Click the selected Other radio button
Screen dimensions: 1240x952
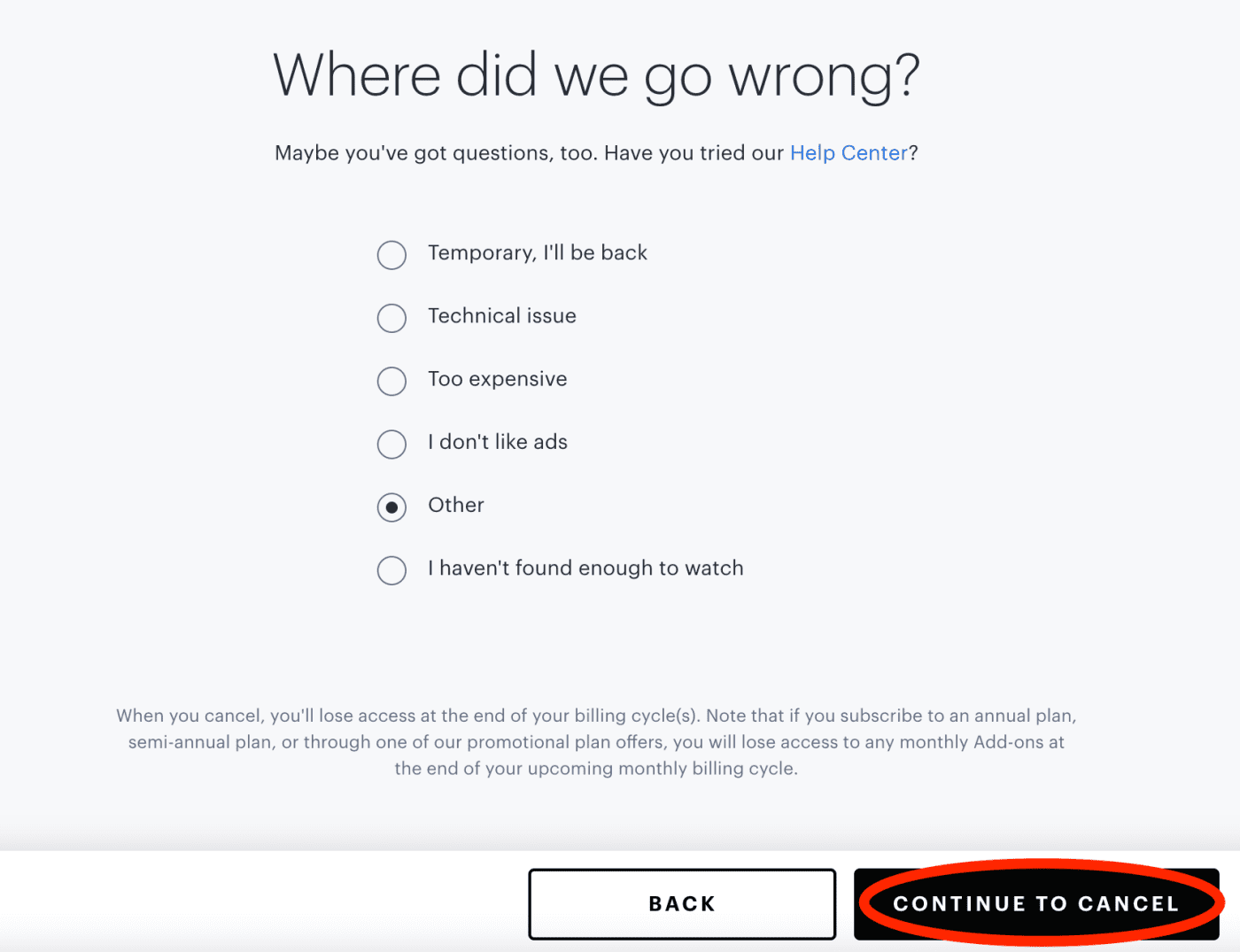coord(391,507)
